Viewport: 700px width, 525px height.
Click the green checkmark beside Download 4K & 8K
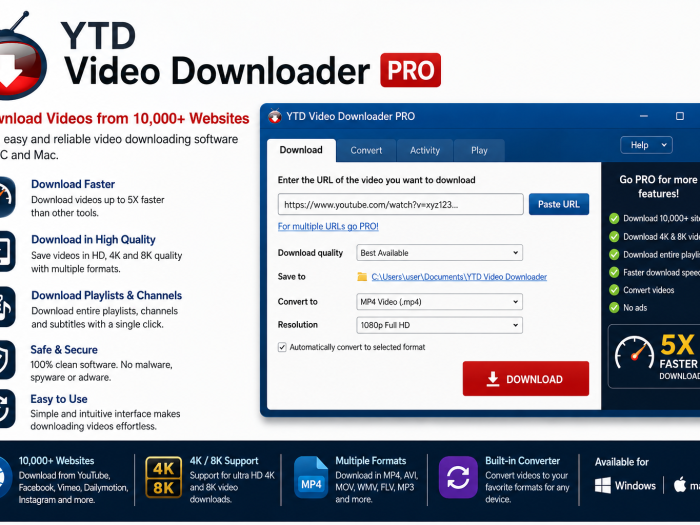pos(614,237)
